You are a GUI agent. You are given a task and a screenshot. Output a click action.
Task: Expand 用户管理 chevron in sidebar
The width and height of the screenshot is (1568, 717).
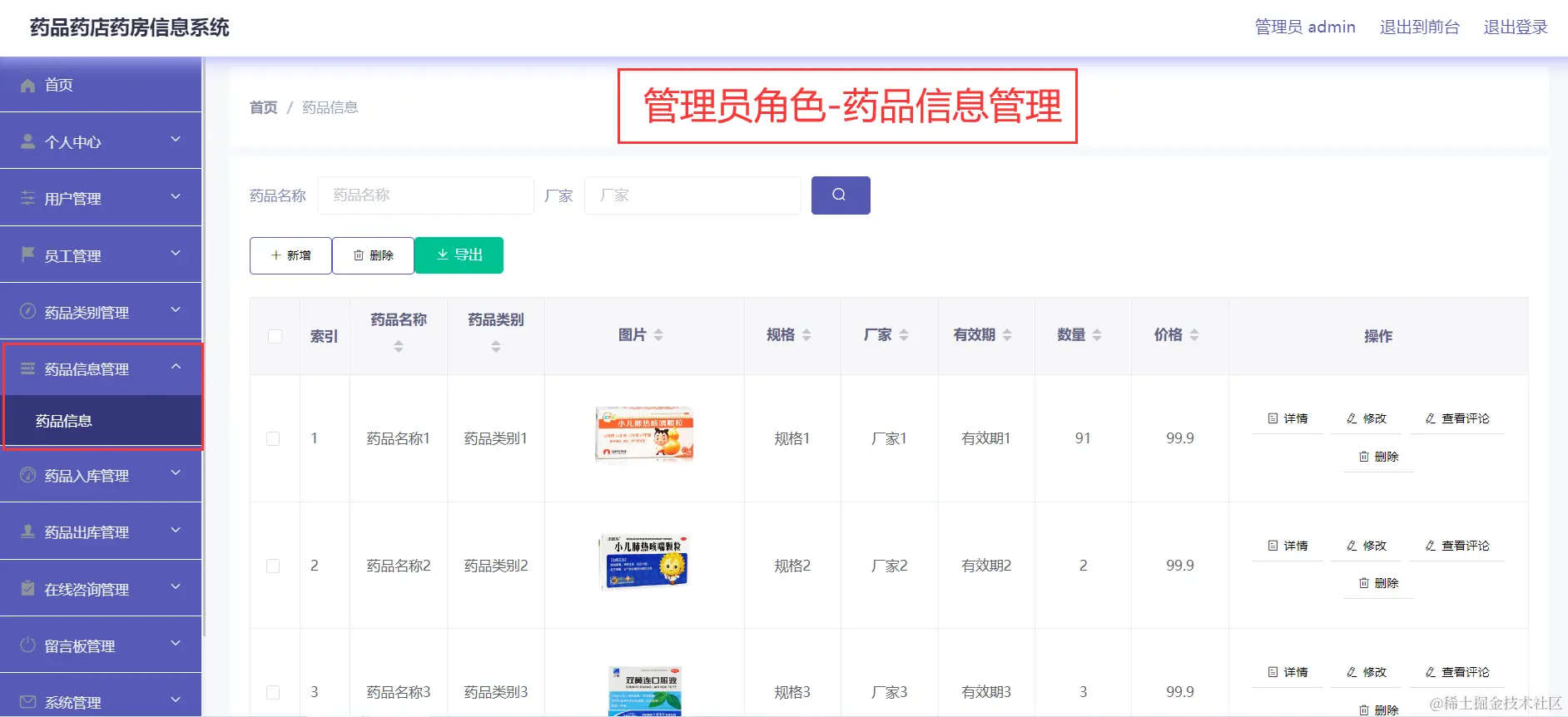coord(176,196)
